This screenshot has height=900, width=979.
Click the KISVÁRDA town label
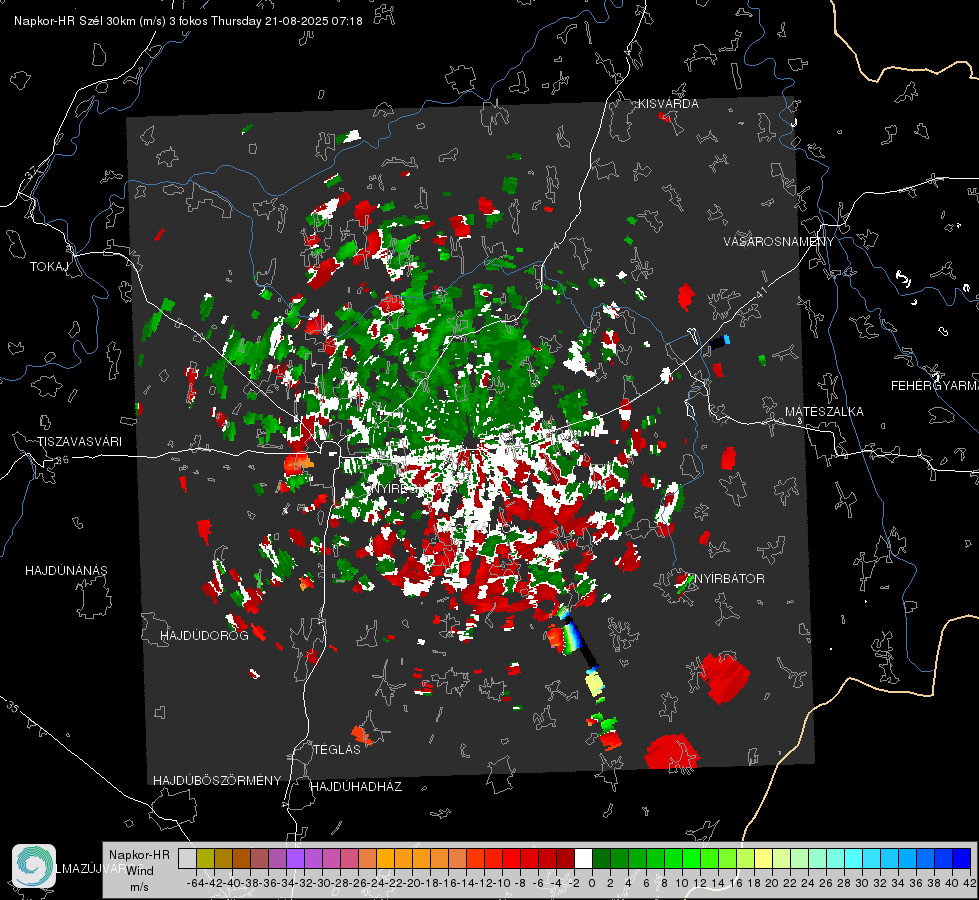(668, 104)
